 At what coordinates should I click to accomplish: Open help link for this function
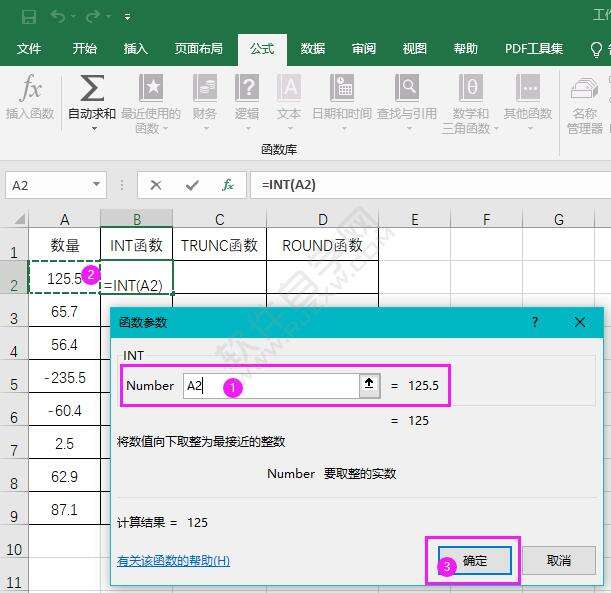[x=173, y=561]
